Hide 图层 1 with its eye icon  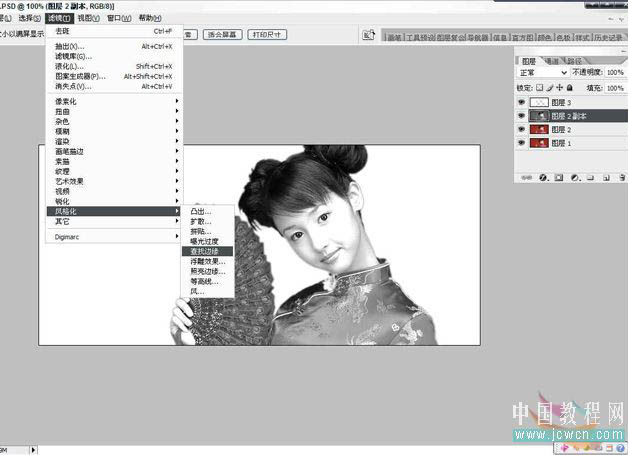[521, 143]
